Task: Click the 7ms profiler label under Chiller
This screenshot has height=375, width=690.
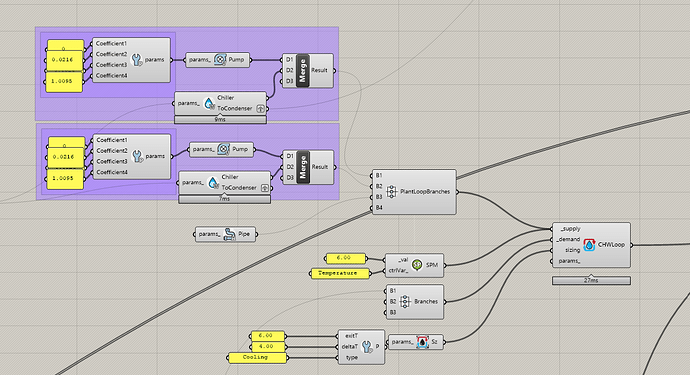Action: [224, 199]
